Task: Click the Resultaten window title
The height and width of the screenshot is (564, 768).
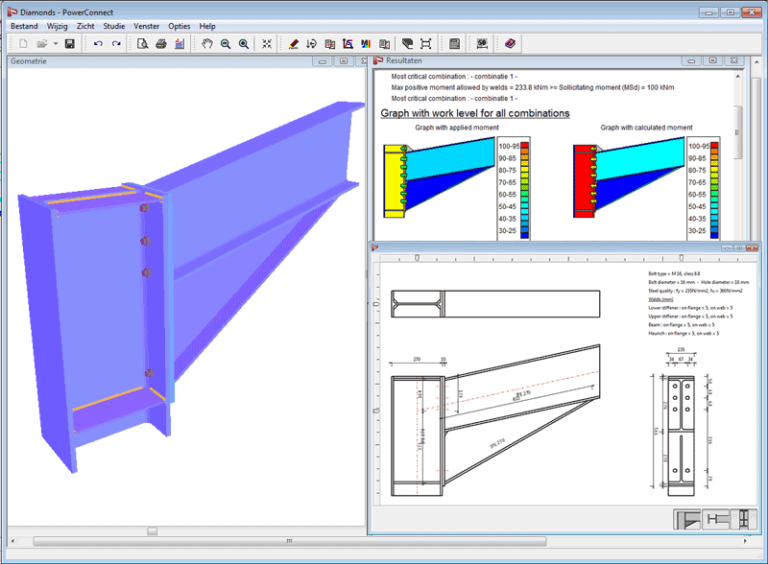Action: point(404,61)
